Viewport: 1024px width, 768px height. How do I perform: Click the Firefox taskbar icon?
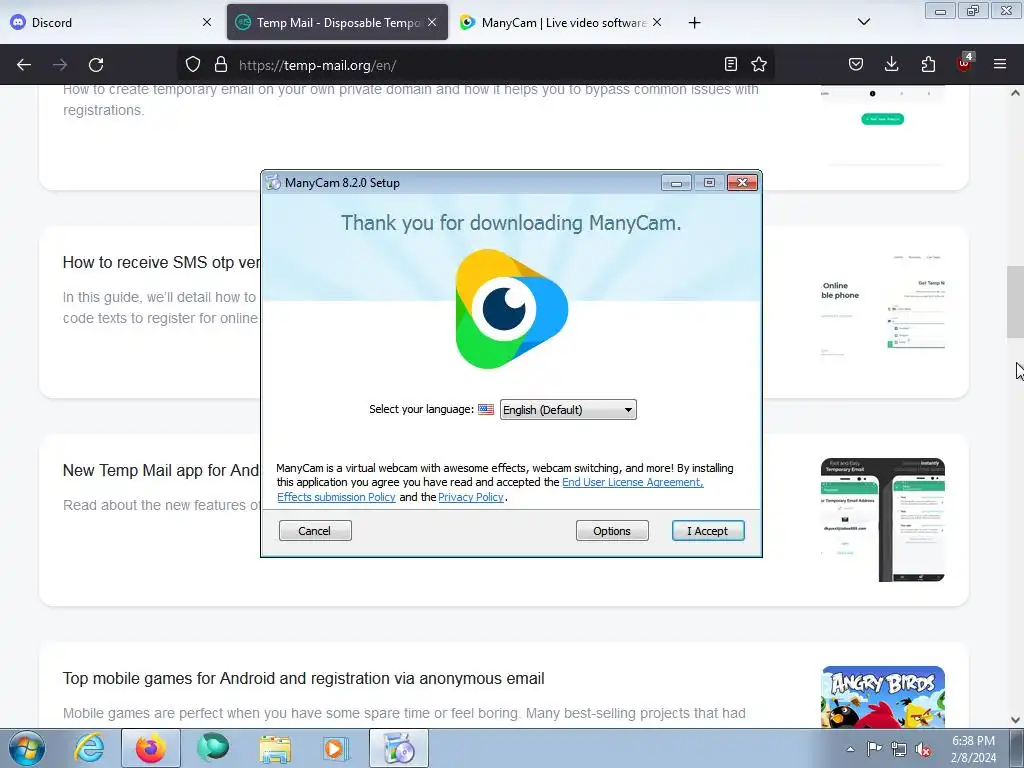tap(151, 748)
